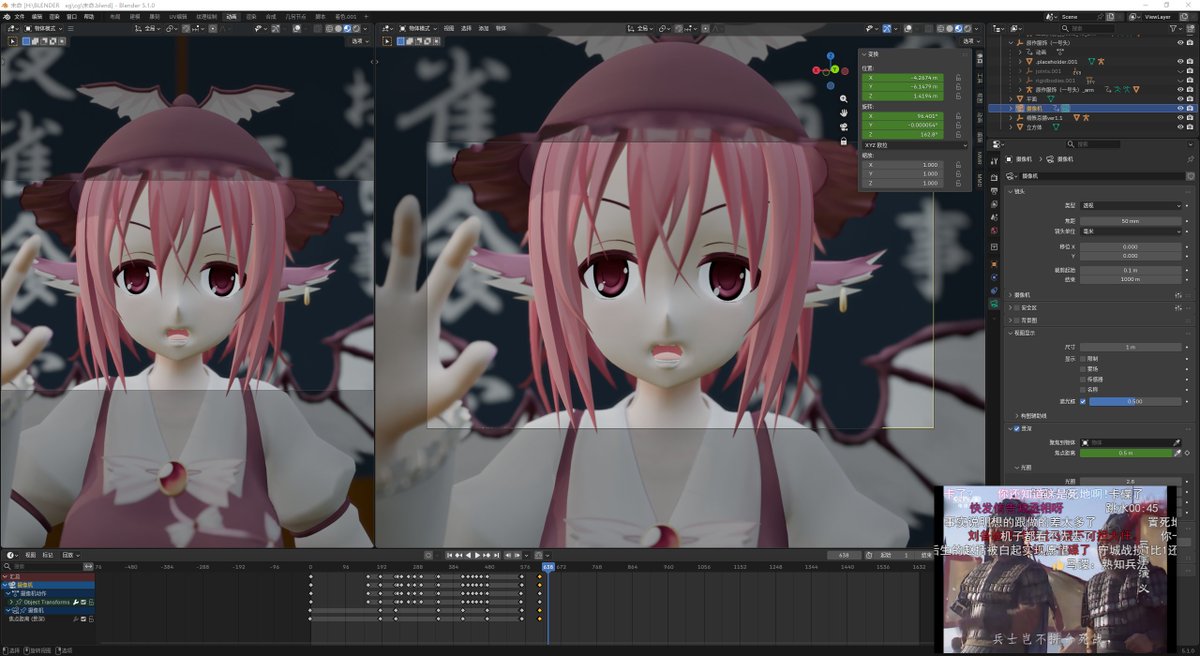Switch to the Scripting workspace tab
This screenshot has width=1200, height=656.
320,17
